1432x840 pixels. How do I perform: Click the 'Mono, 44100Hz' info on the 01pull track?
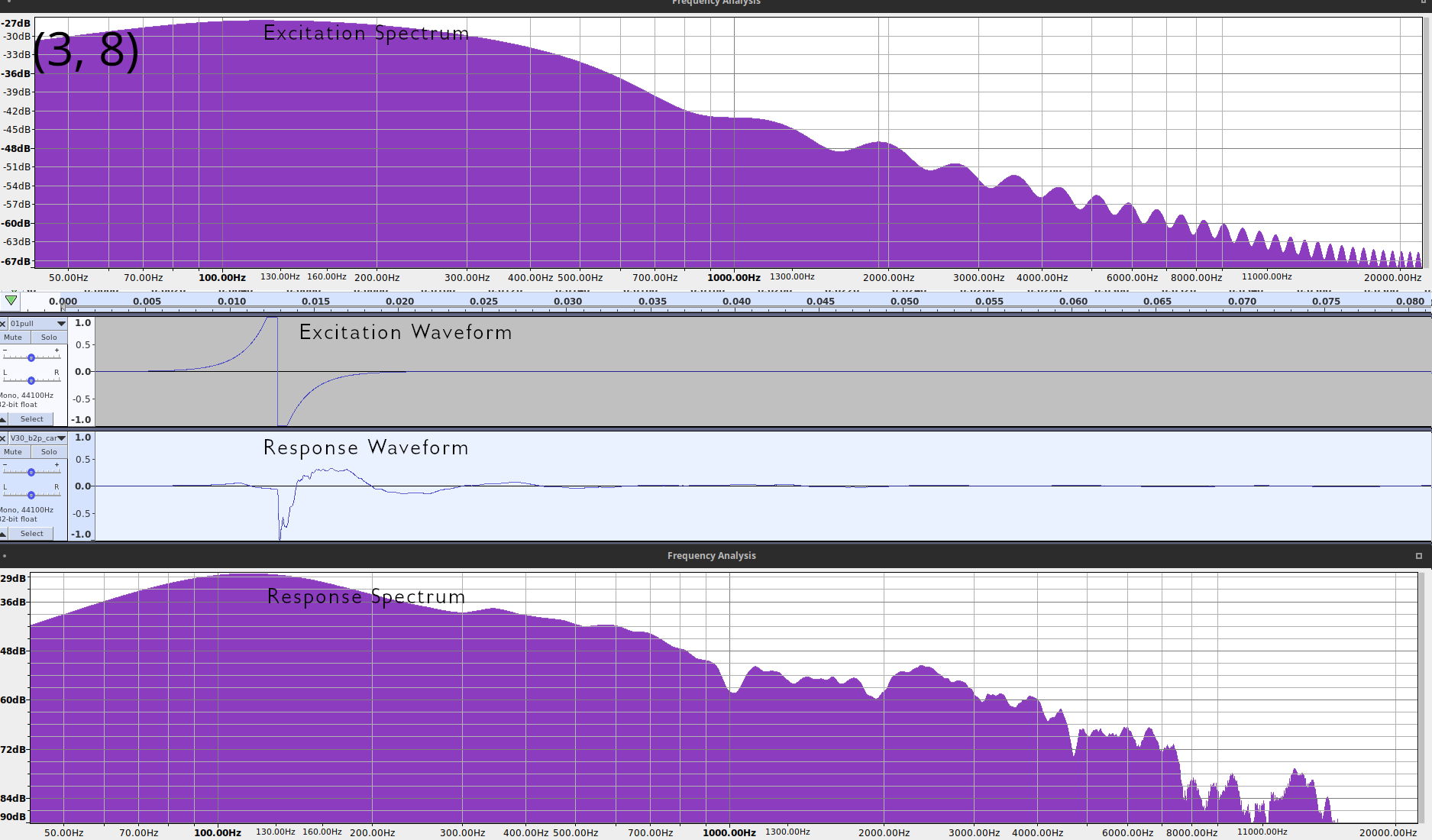tap(27, 396)
